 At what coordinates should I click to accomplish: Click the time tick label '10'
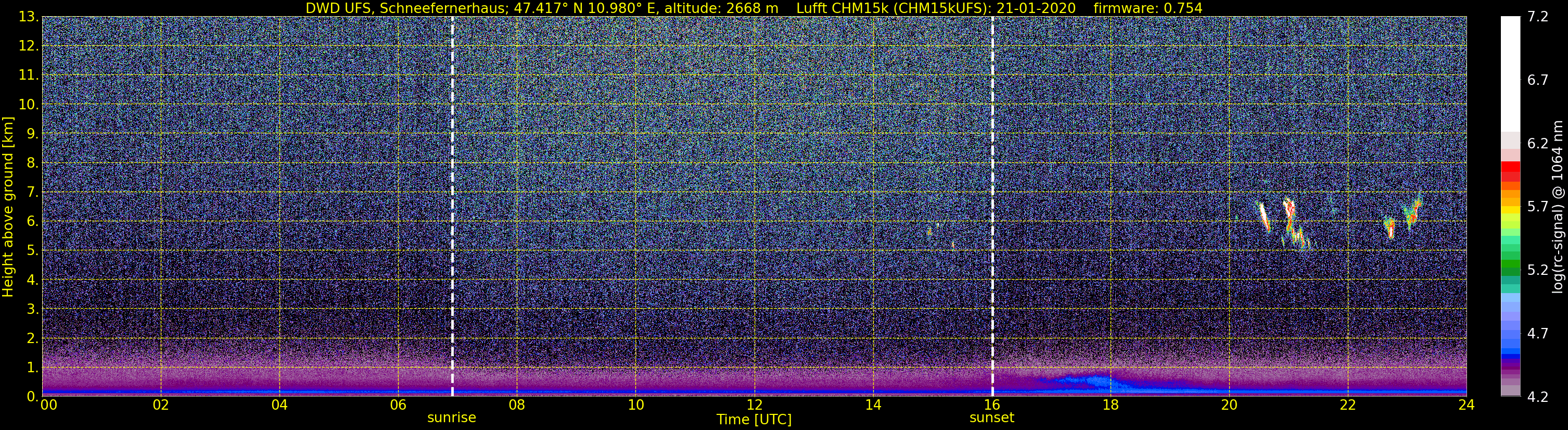[x=635, y=406]
